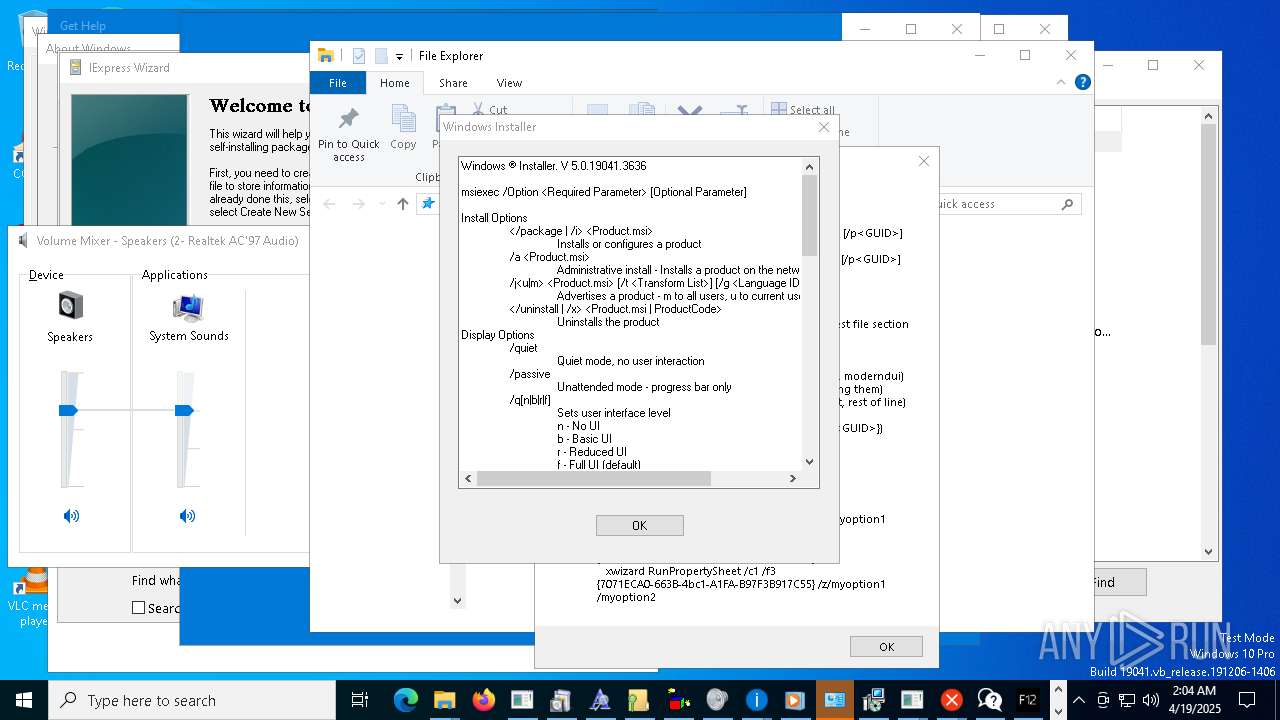Open File Explorer from the taskbar
This screenshot has height=720, width=1280.
(444, 700)
